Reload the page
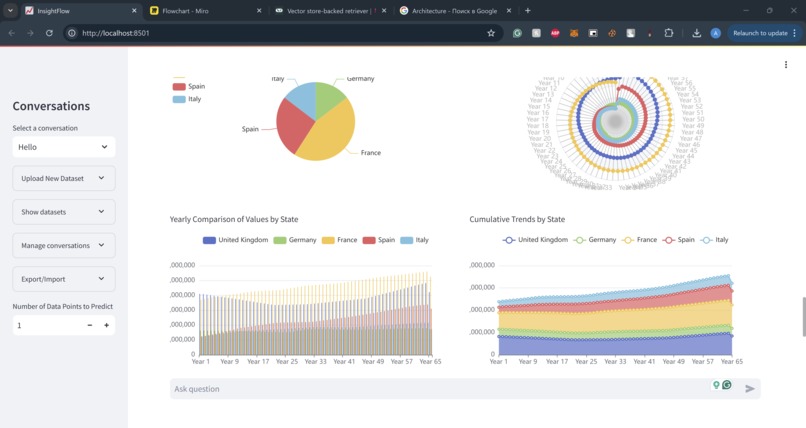 49,33
